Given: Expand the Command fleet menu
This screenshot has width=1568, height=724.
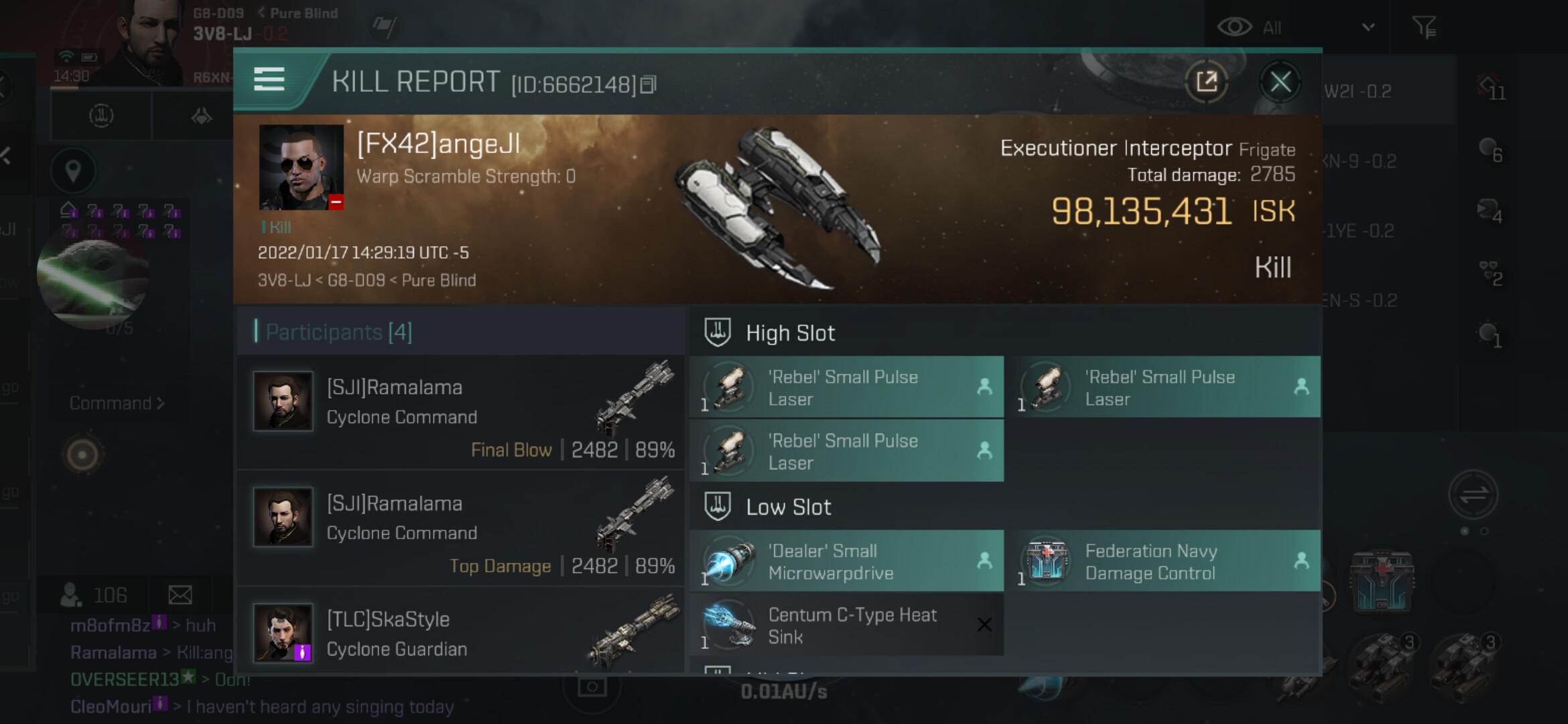Looking at the screenshot, I should (117, 404).
